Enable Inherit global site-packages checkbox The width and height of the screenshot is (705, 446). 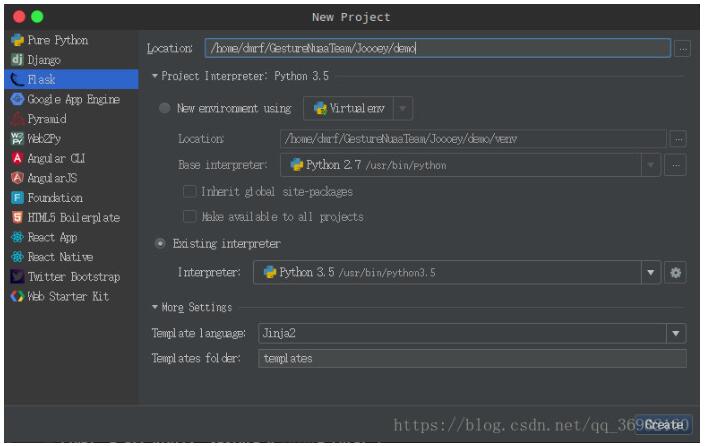(190, 192)
